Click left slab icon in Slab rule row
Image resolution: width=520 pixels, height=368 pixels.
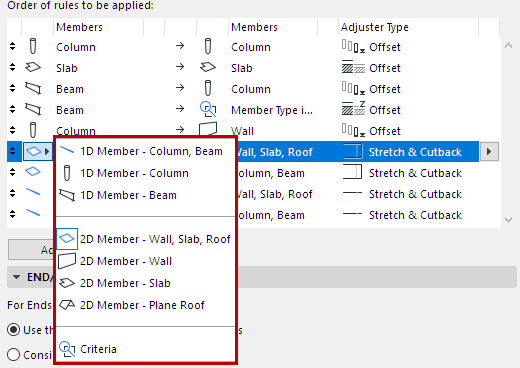pyautogui.click(x=33, y=67)
